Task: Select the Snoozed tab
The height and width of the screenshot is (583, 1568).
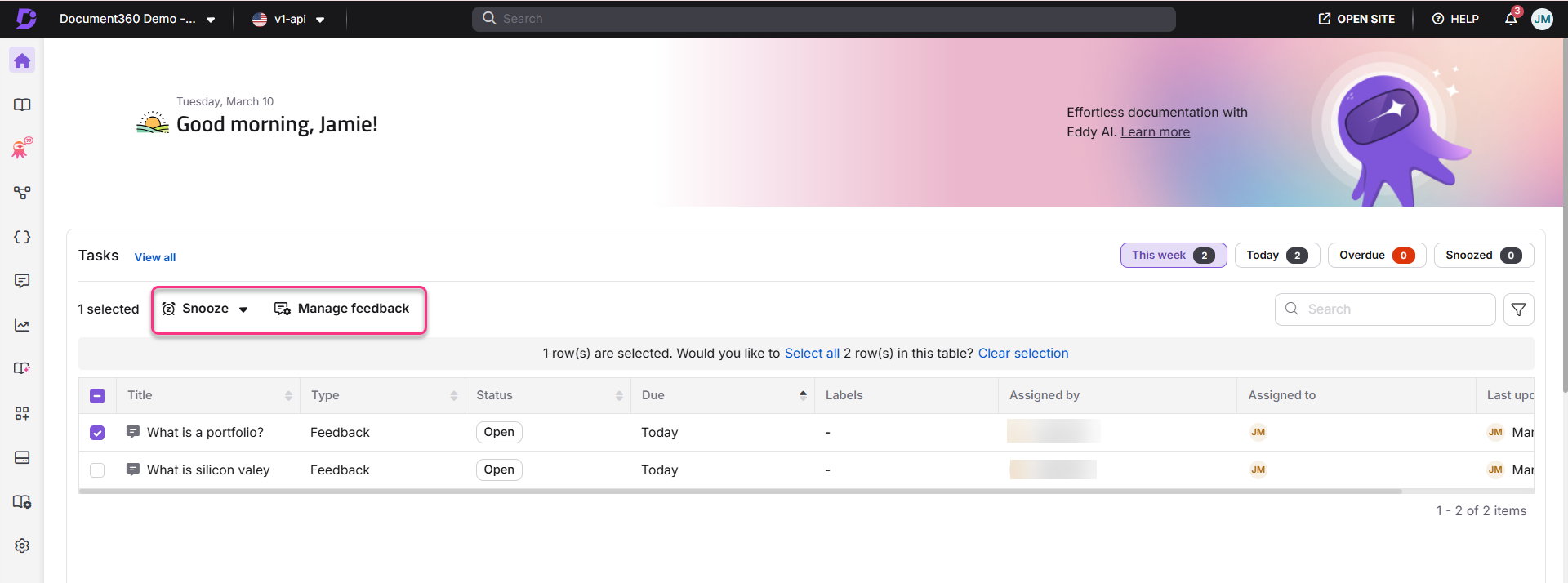Action: [1484, 256]
